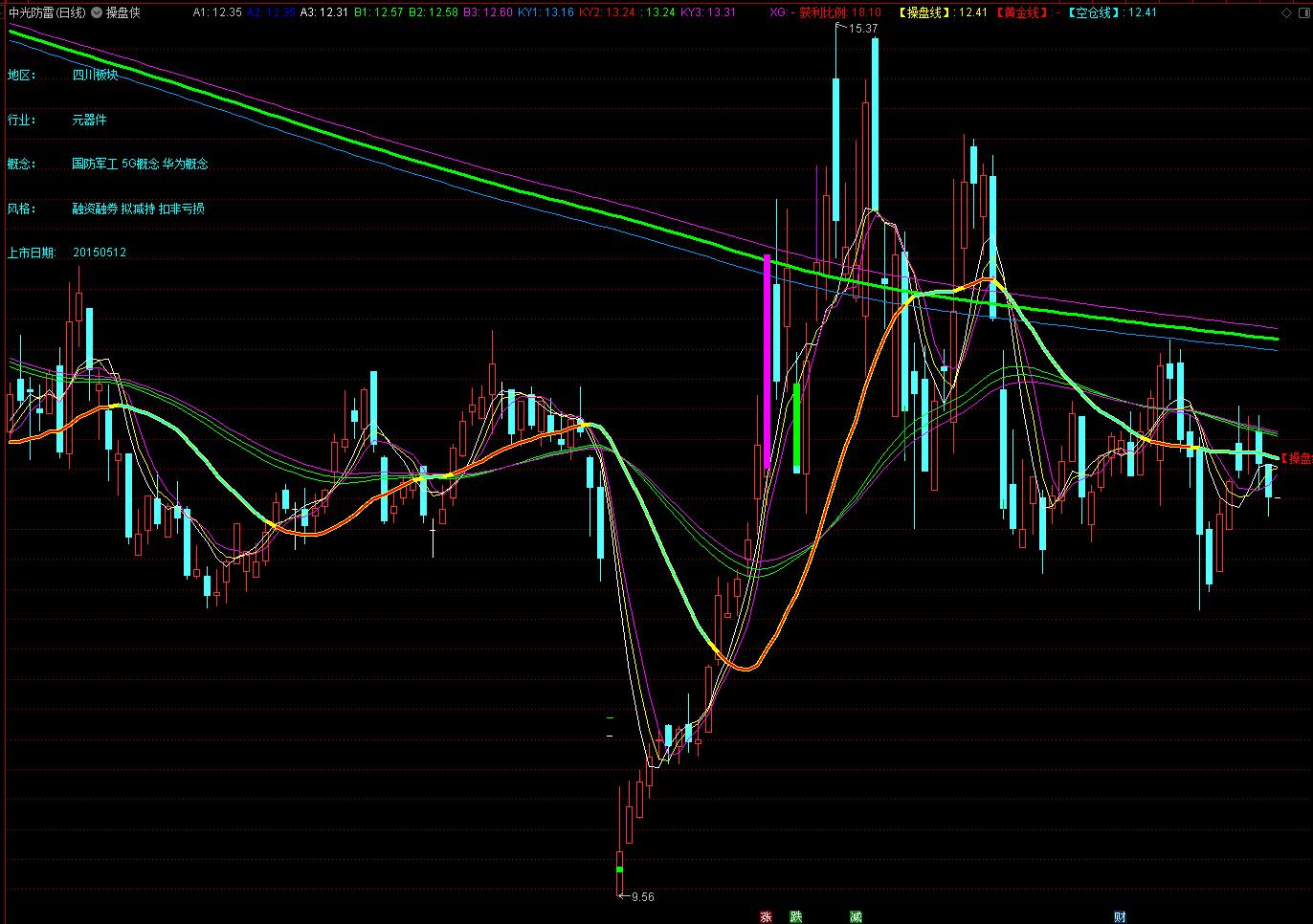Click the green 减 marker at chart bottom
The height and width of the screenshot is (924, 1313).
coord(856,916)
